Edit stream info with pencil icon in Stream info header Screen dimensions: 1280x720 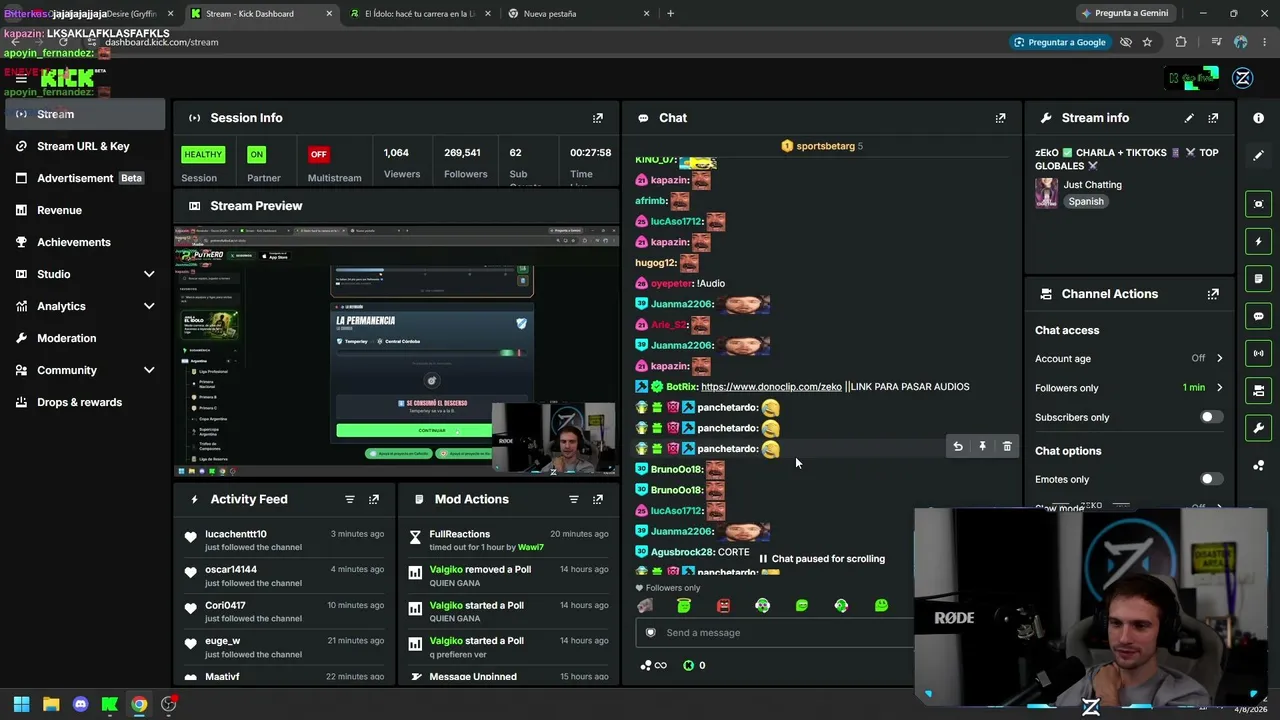click(1189, 118)
